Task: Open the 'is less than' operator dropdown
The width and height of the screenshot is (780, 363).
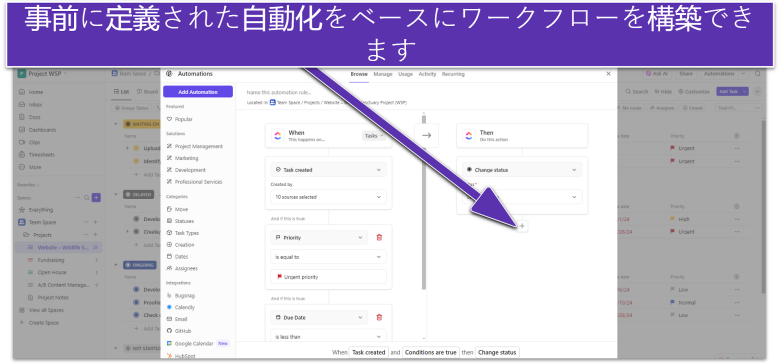Action: click(328, 336)
